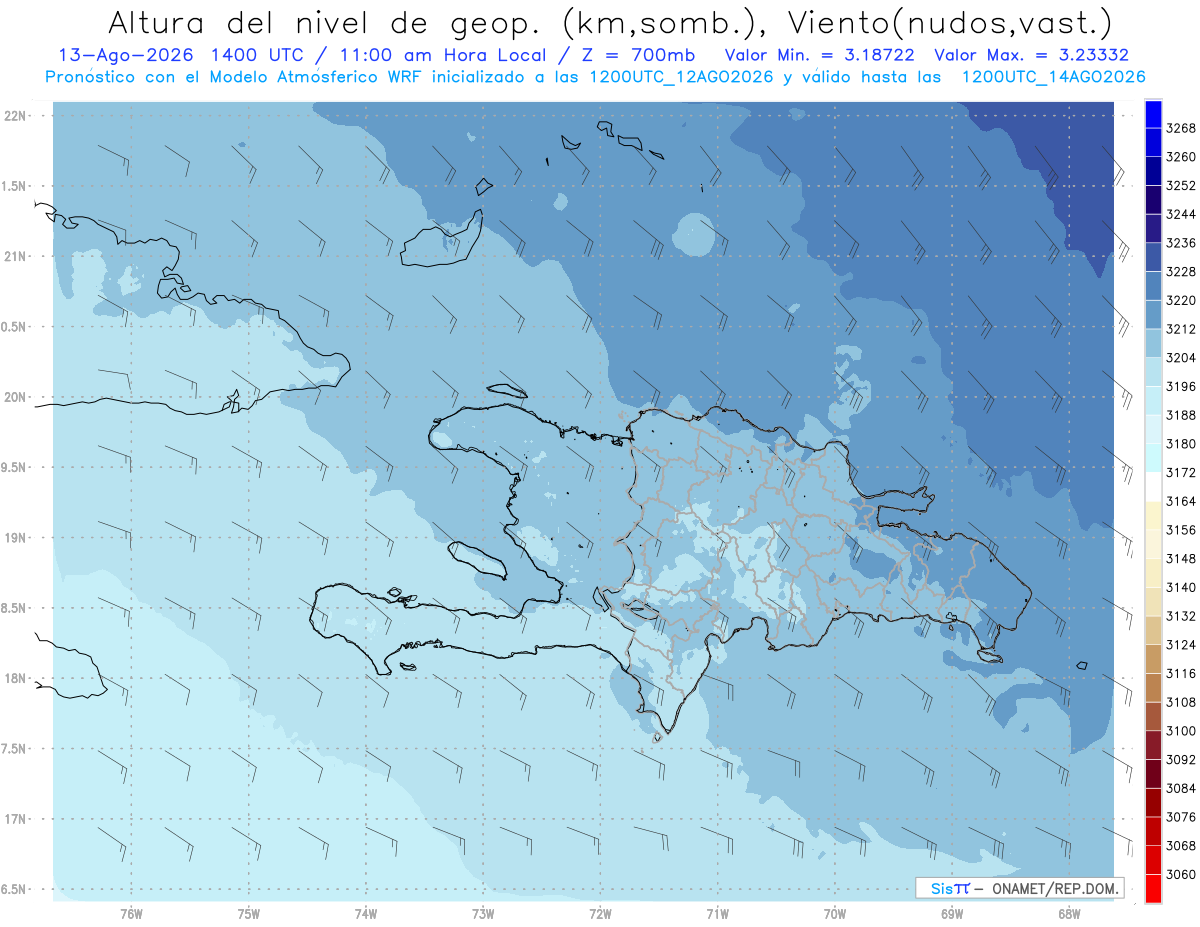The image size is (1200, 927).
Task: Pick legend color between 3228 and 3220
Action: coord(1152,286)
